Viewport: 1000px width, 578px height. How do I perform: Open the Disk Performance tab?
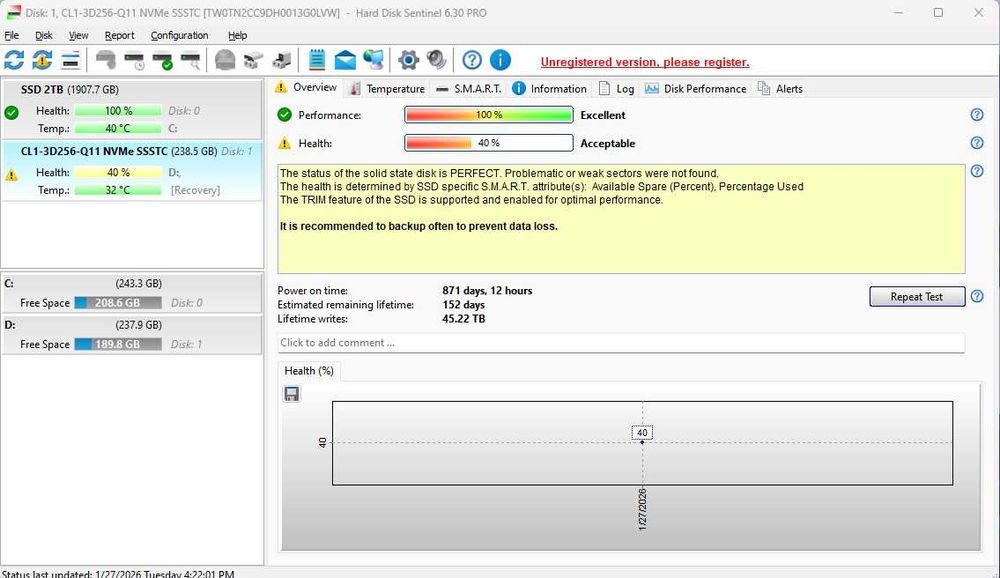pos(695,89)
